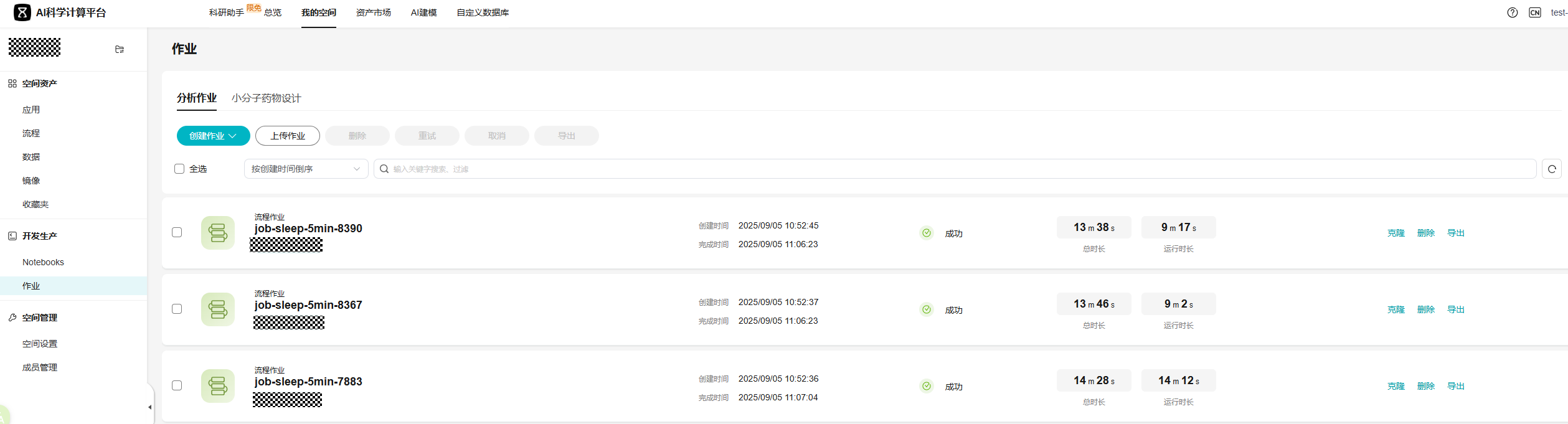Click the success status icon for job-sleep-5min-8367
This screenshot has width=1568, height=424.
pos(927,309)
